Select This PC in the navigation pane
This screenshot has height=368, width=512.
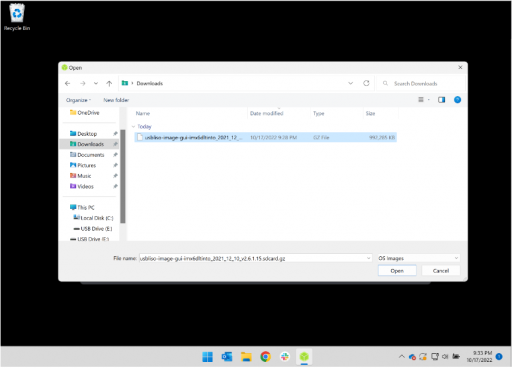point(82,207)
